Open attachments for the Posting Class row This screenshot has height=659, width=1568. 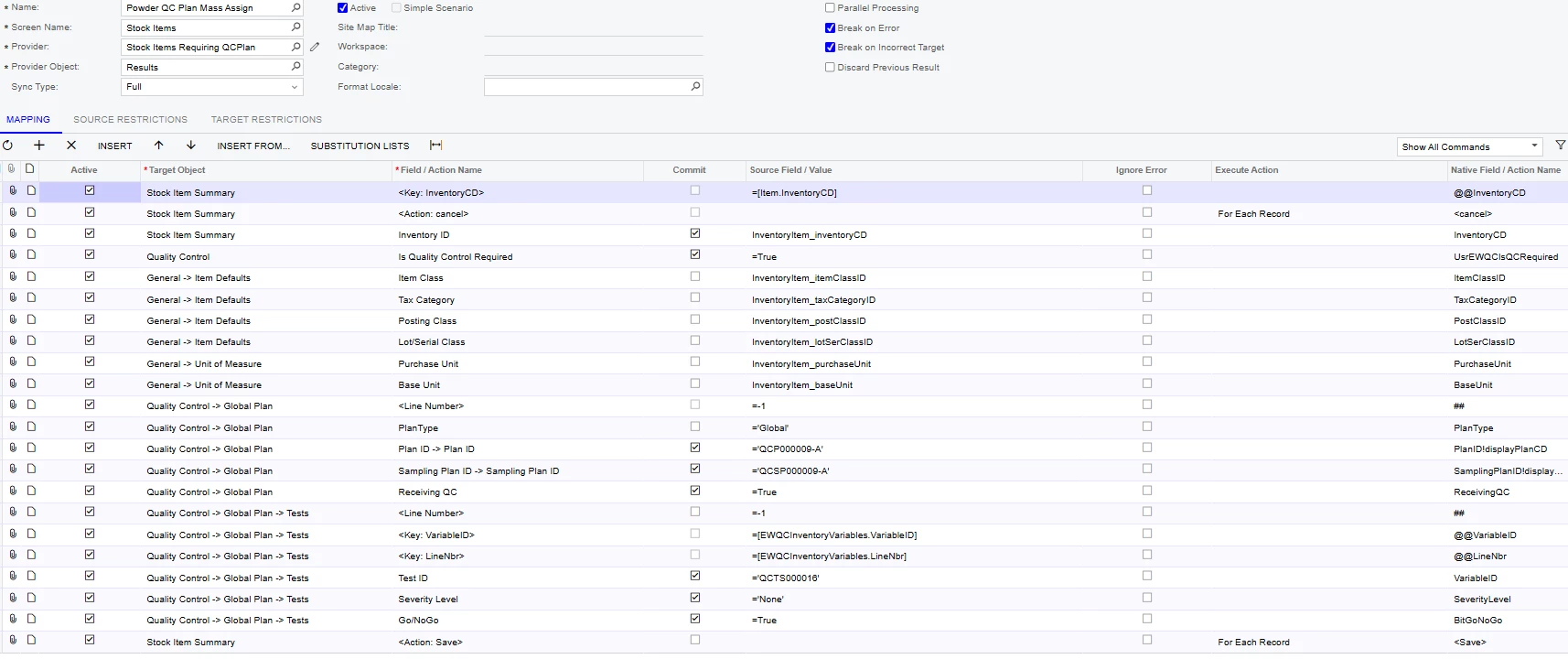click(x=13, y=319)
